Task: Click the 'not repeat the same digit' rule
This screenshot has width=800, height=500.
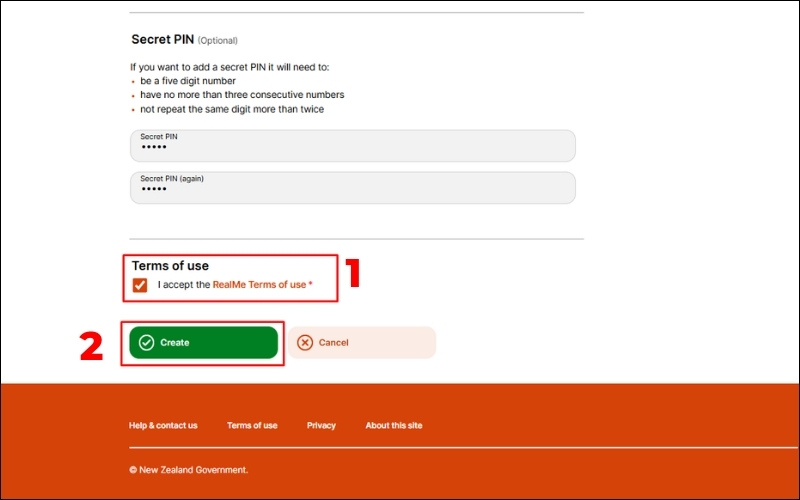Action: tap(231, 109)
